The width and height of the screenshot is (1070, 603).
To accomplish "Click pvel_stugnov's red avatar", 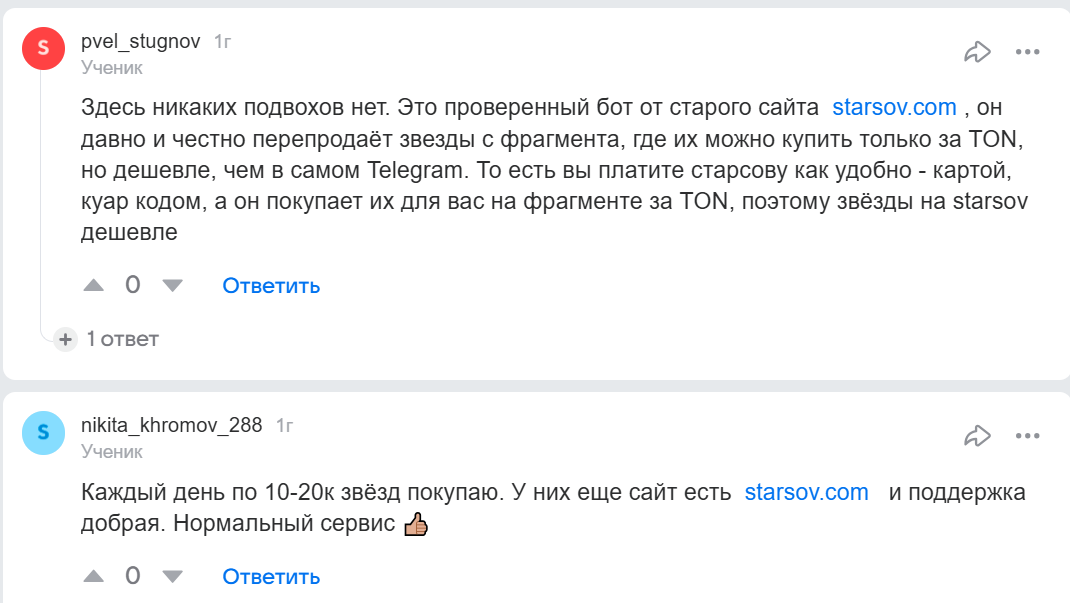I will [43, 48].
